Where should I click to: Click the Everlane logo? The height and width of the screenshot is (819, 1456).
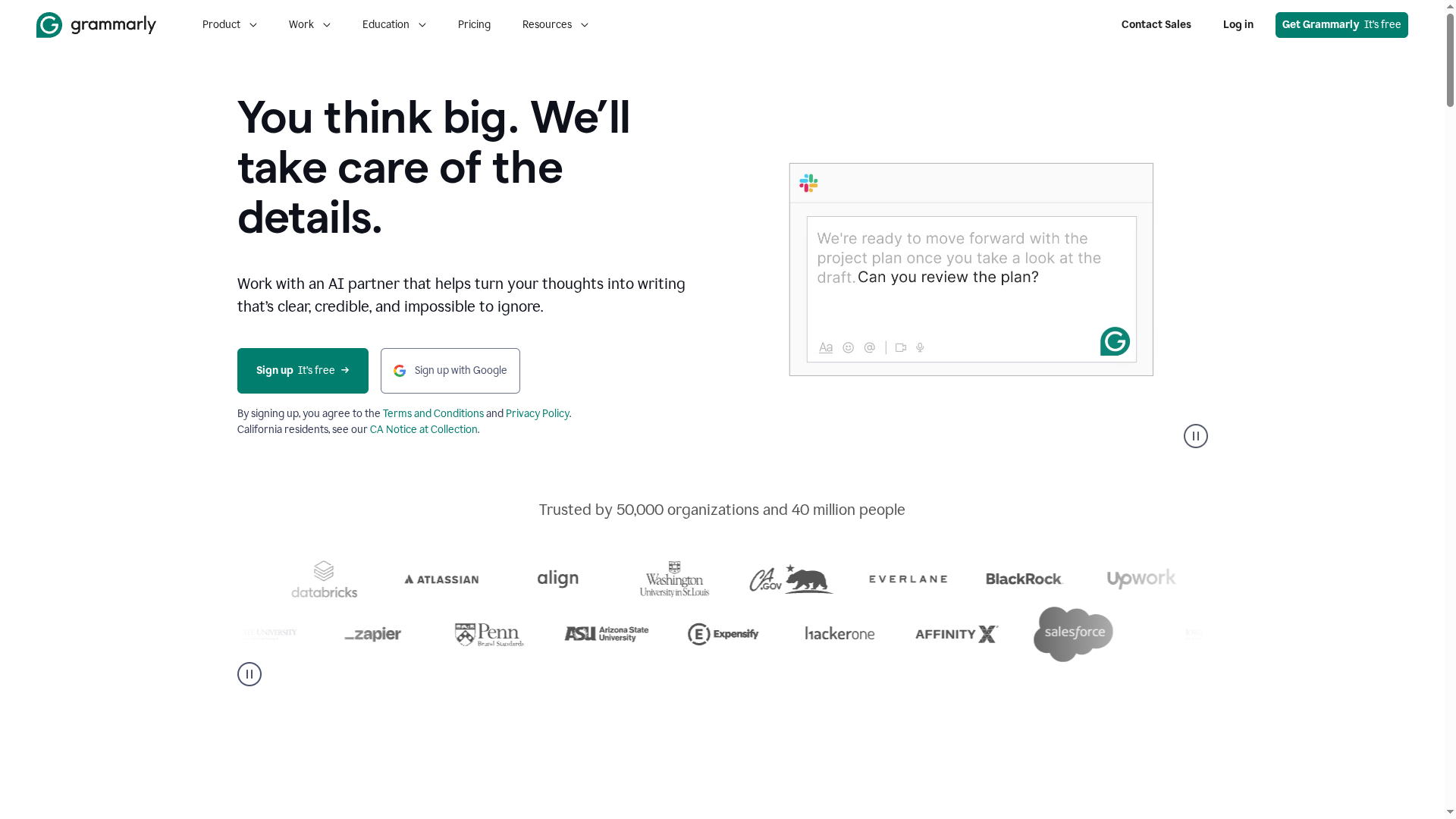pyautogui.click(x=908, y=579)
